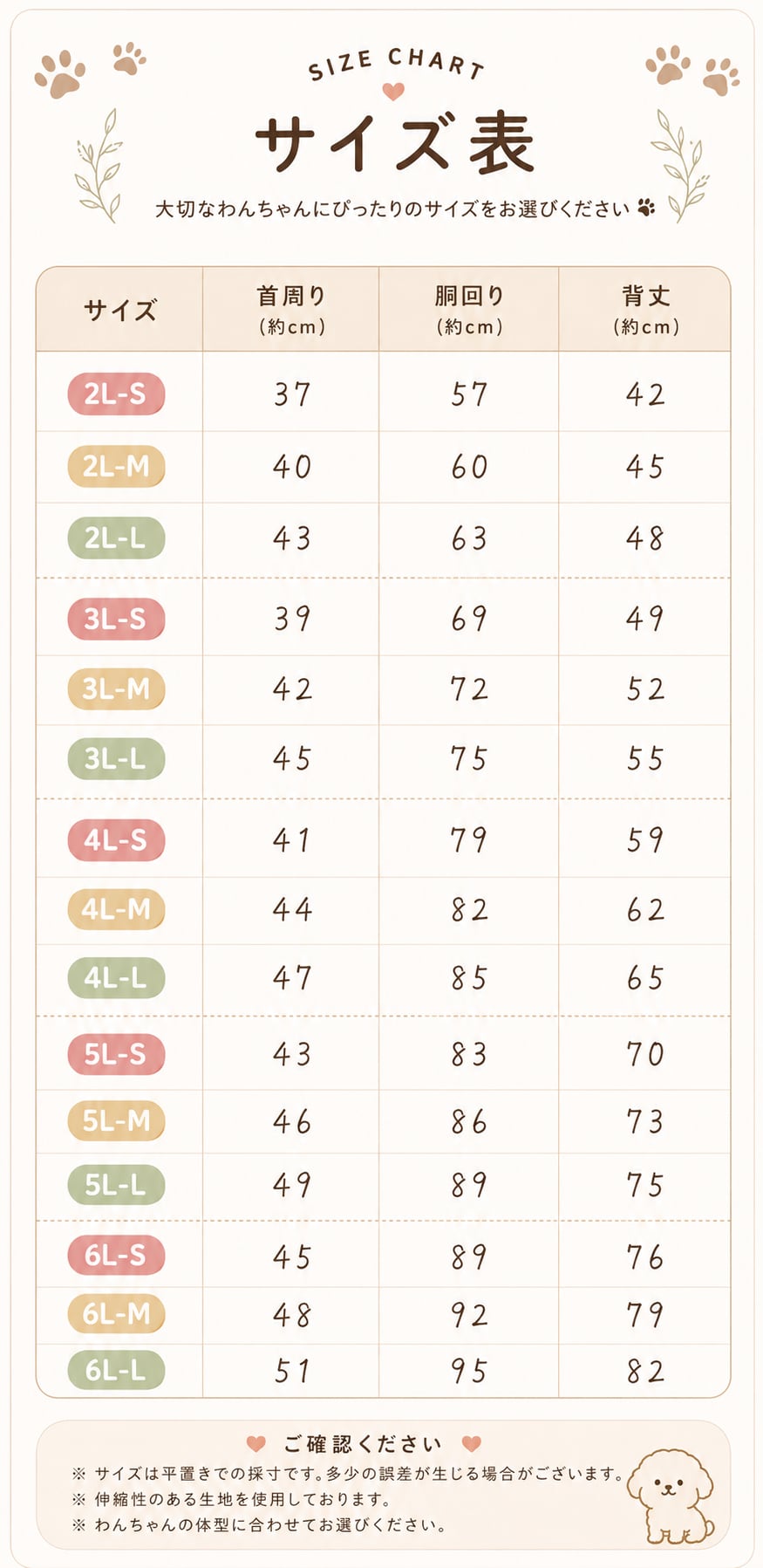This screenshot has width=763, height=1568.
Task: Click the left leaf branch illustration
Action: 99,166
